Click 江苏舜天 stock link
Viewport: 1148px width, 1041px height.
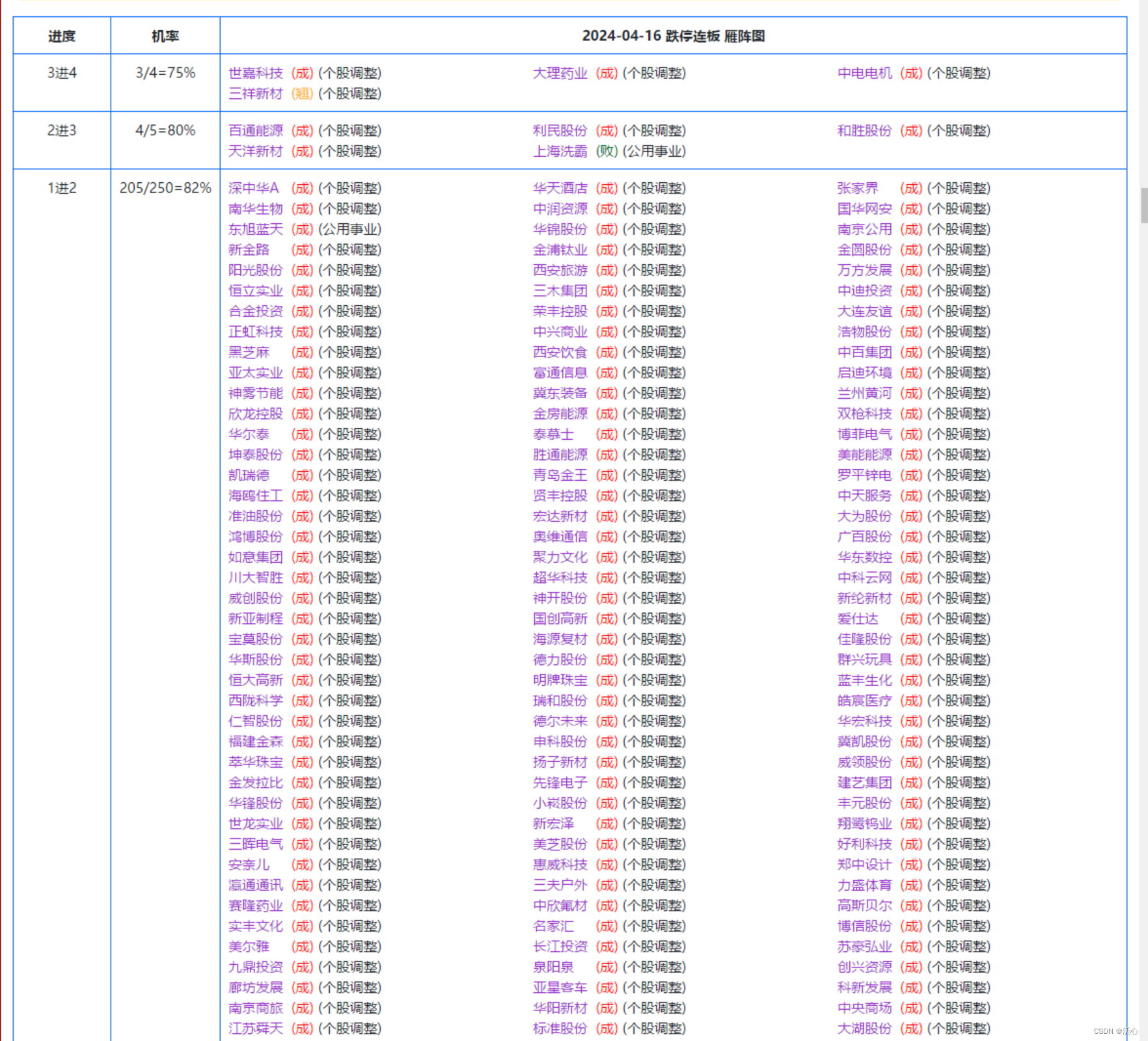tap(256, 1029)
